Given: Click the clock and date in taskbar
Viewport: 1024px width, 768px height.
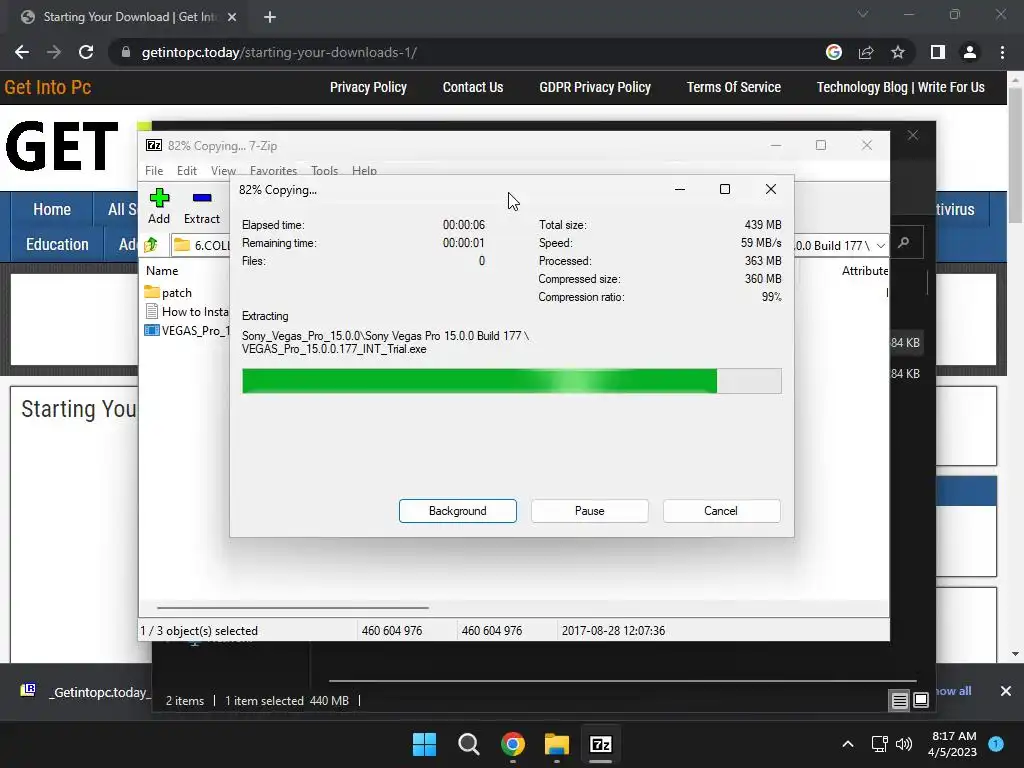Looking at the screenshot, I should point(953,744).
